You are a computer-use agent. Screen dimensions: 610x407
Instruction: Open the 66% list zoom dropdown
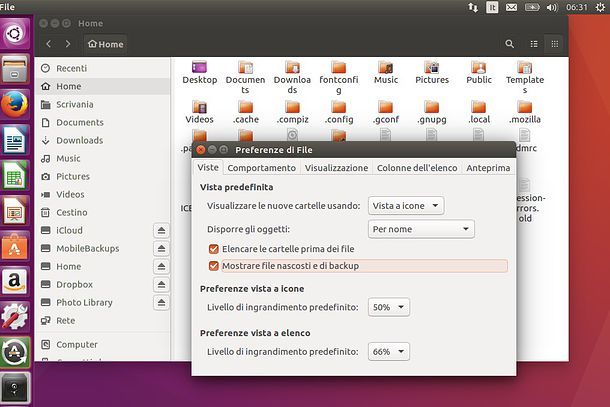(x=389, y=352)
